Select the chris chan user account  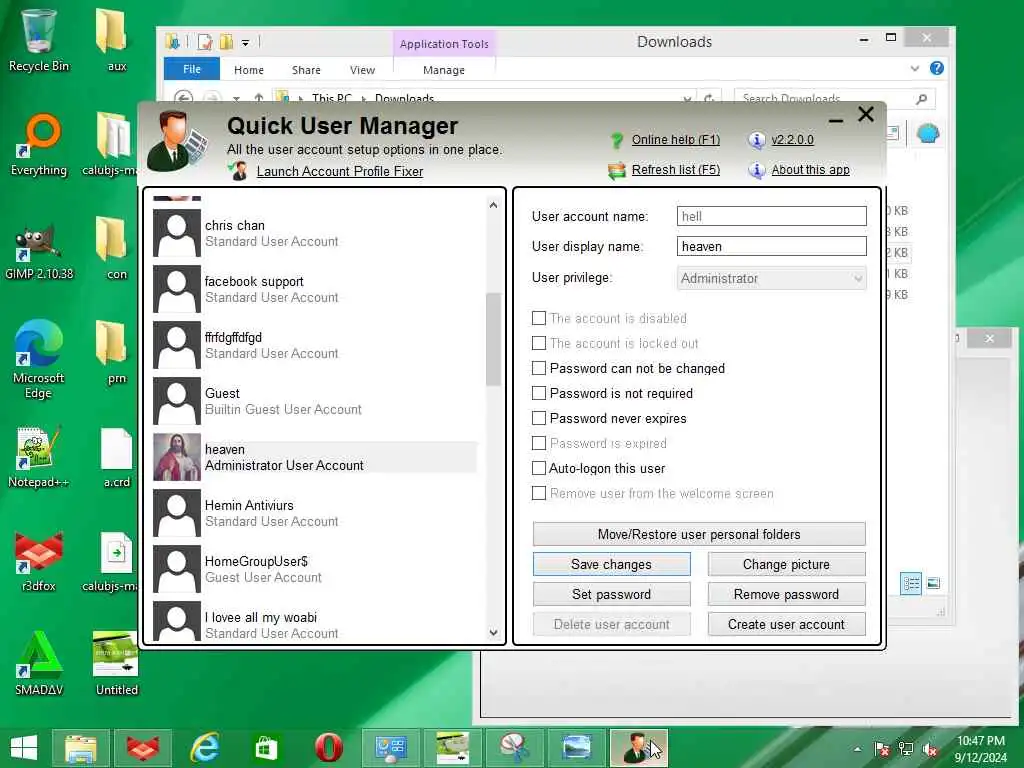pos(315,233)
